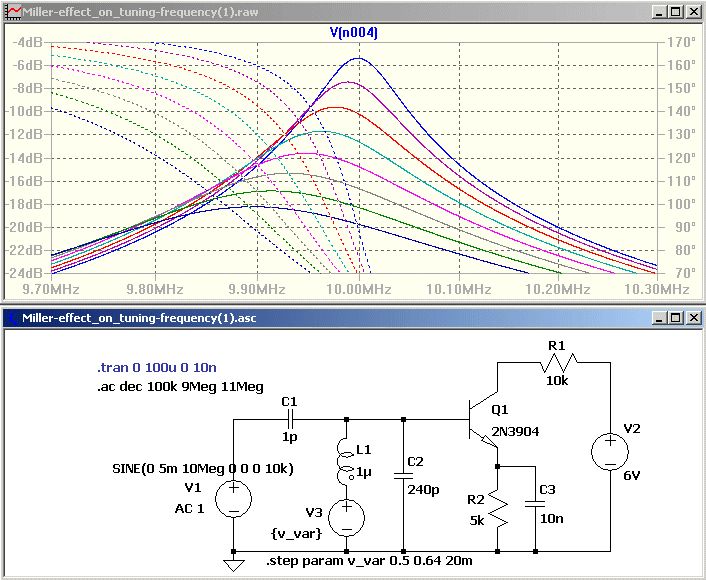This screenshot has width=706, height=580.
Task: Select transistor Q1 symbol
Action: pos(482,419)
